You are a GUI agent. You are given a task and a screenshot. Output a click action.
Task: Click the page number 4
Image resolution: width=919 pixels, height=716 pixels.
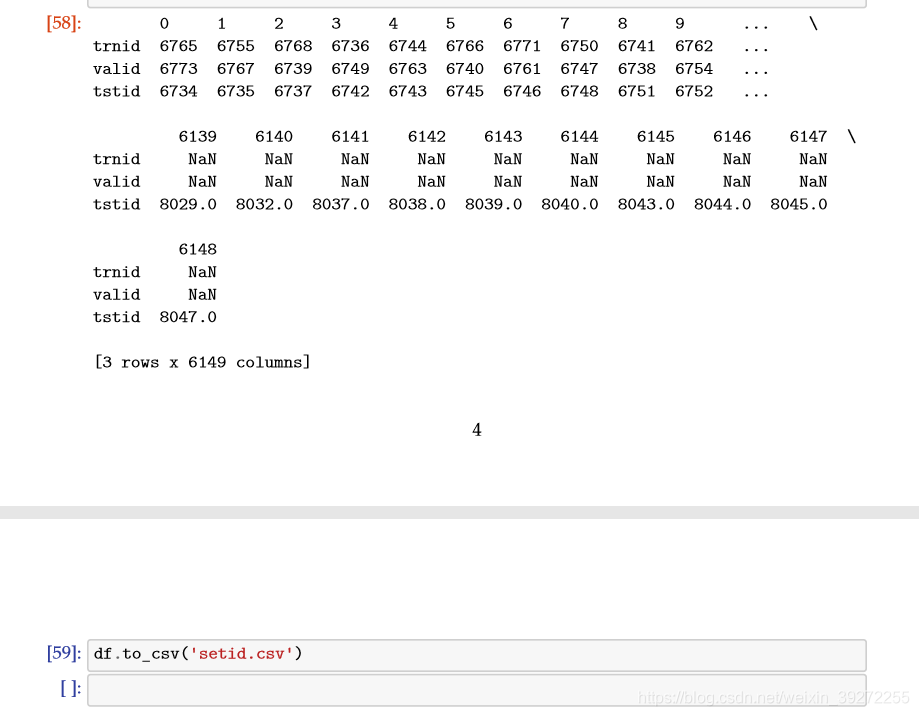click(x=476, y=430)
